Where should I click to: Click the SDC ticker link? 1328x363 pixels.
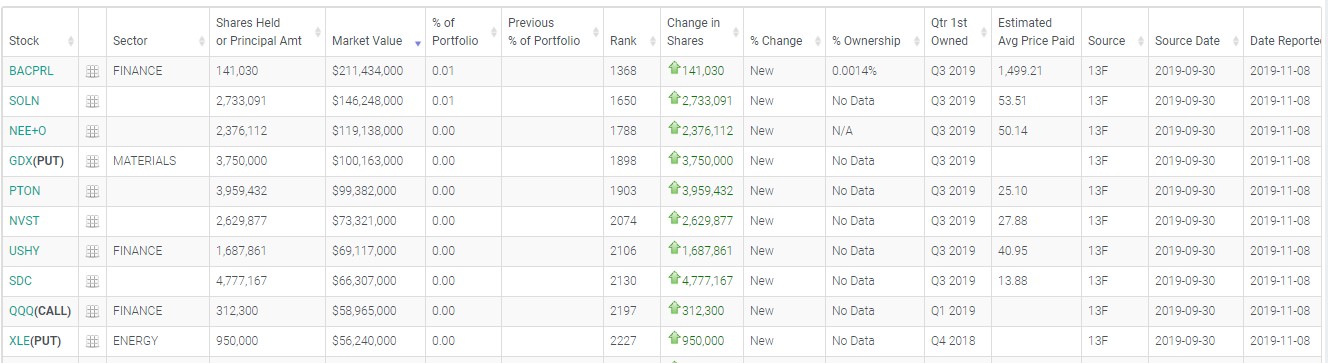tap(21, 281)
